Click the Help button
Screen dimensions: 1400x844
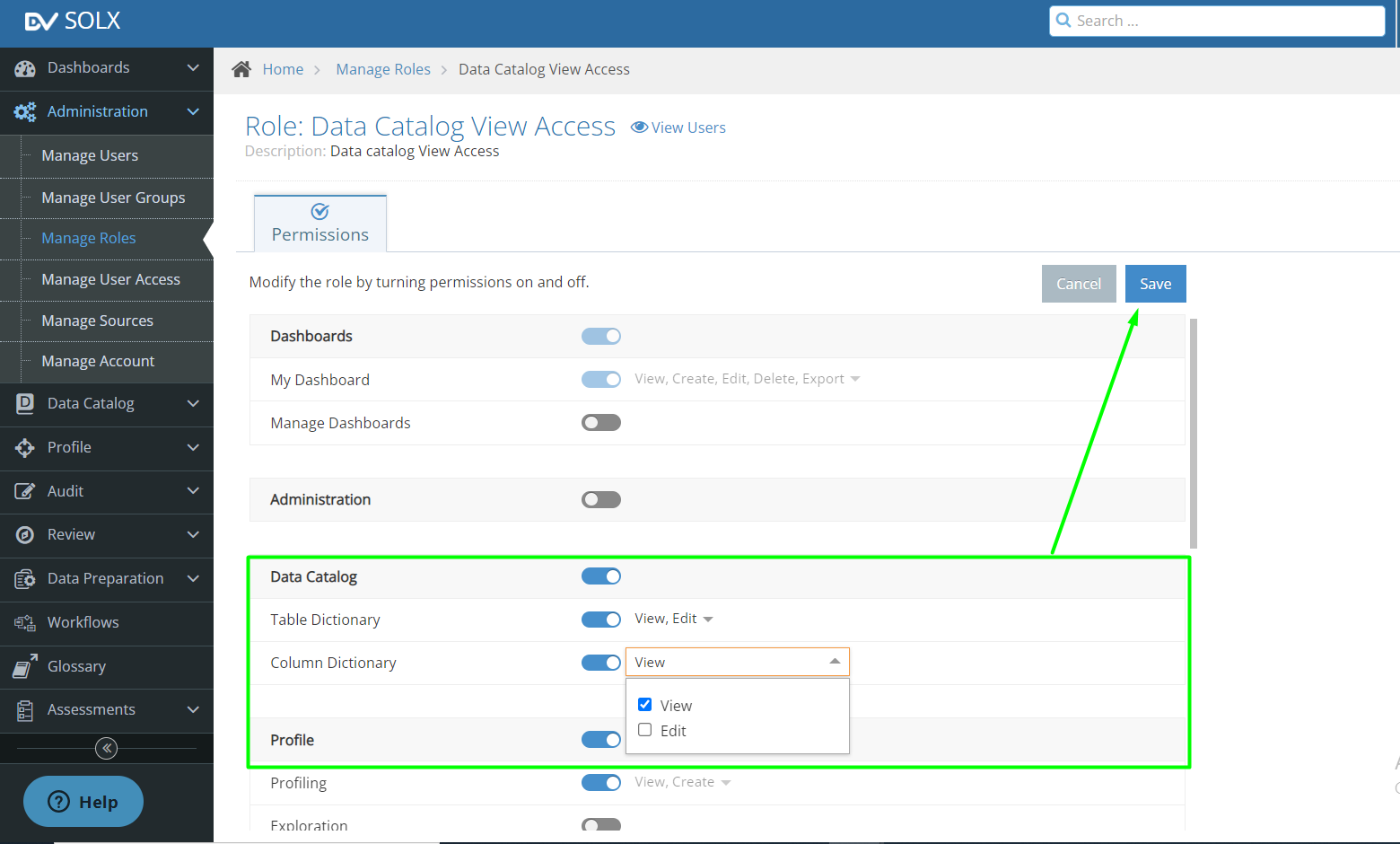83,802
